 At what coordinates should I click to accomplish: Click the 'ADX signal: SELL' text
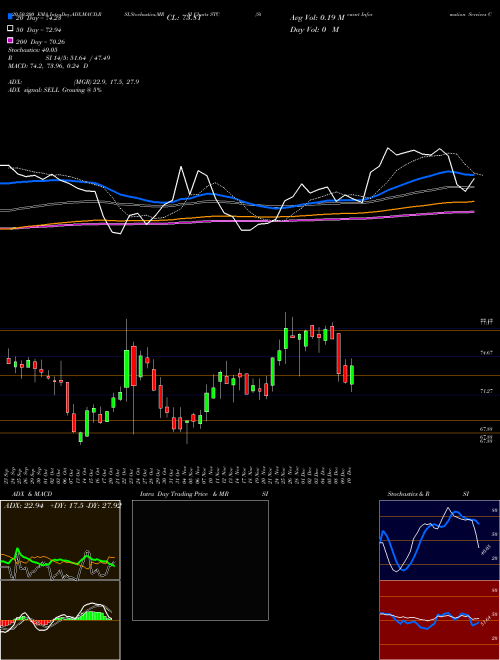34,90
